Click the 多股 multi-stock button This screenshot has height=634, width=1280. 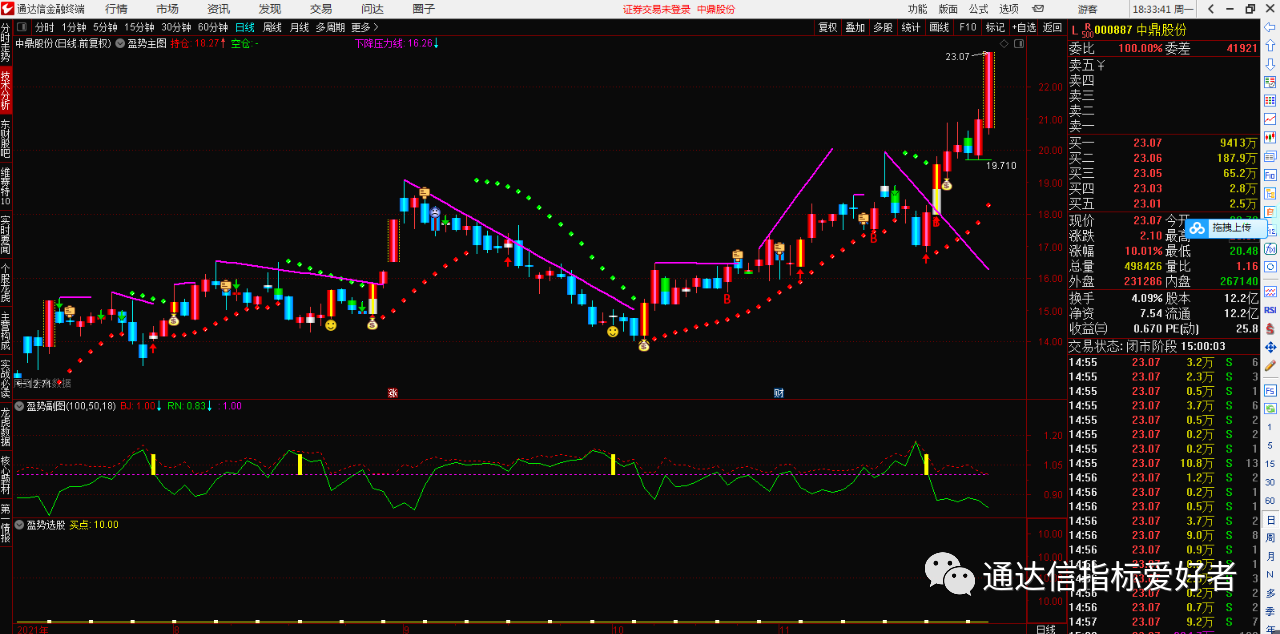883,28
